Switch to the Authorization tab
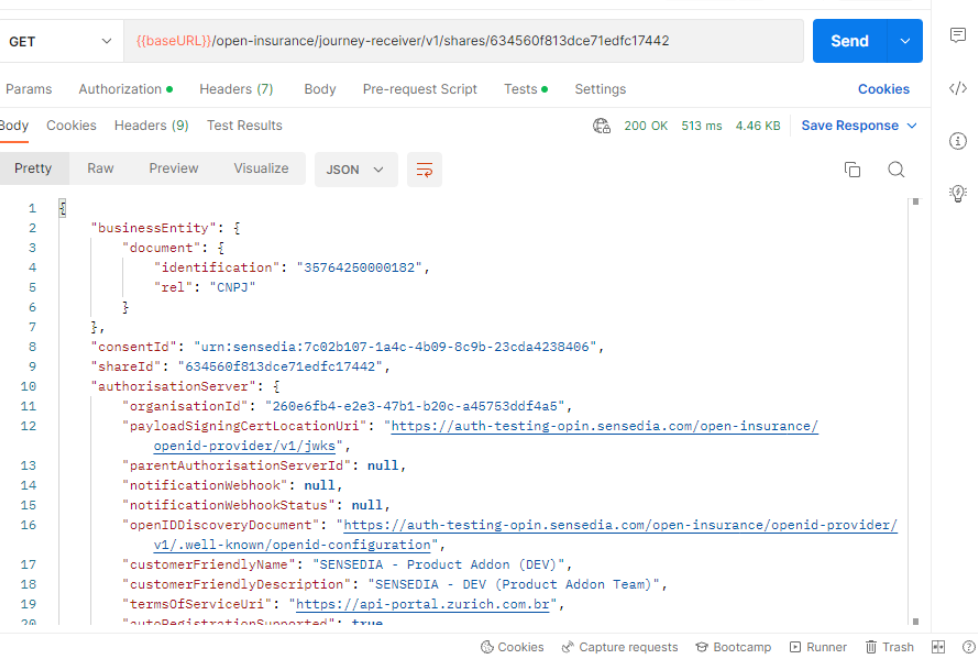Image resolution: width=978 pixels, height=658 pixels. click(x=120, y=89)
